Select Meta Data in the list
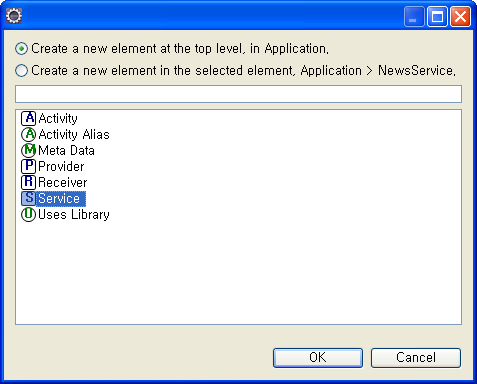477x384 pixels. [x=66, y=150]
